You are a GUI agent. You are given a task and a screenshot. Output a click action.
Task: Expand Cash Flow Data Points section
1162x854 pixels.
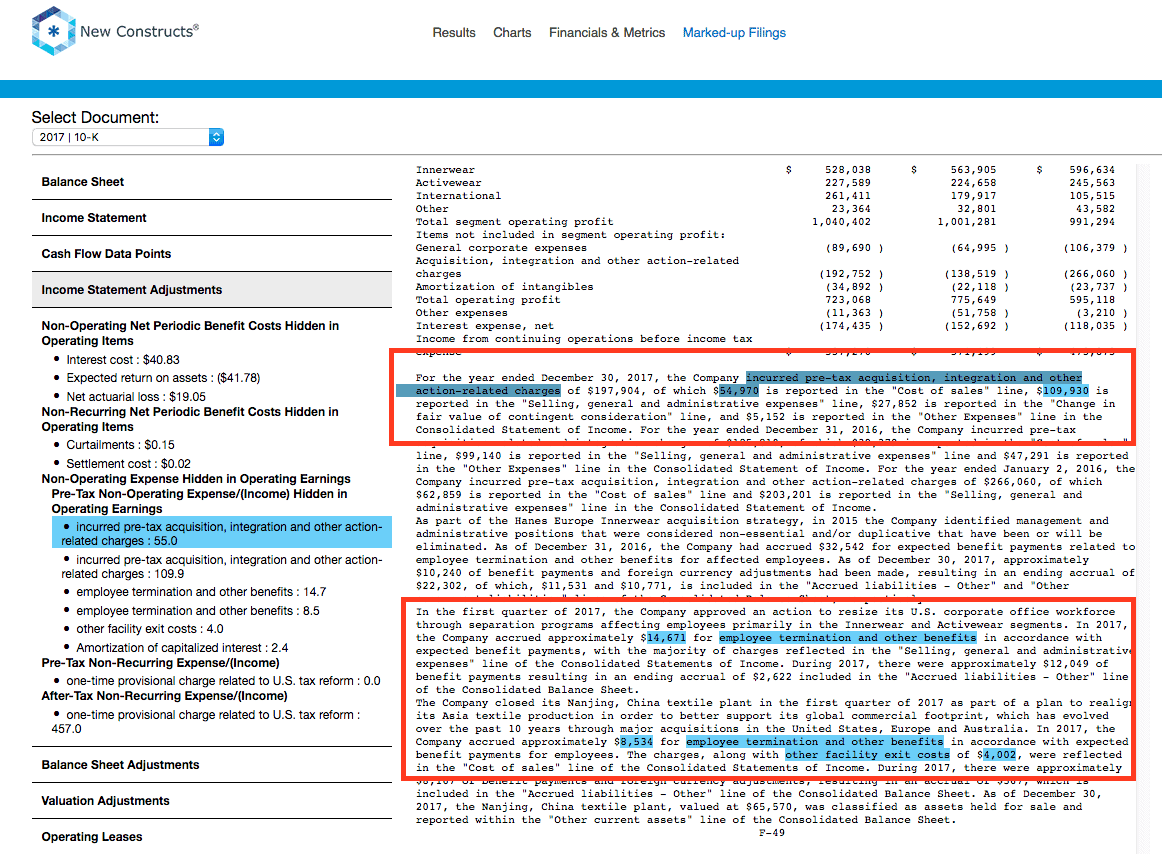[x=212, y=254]
